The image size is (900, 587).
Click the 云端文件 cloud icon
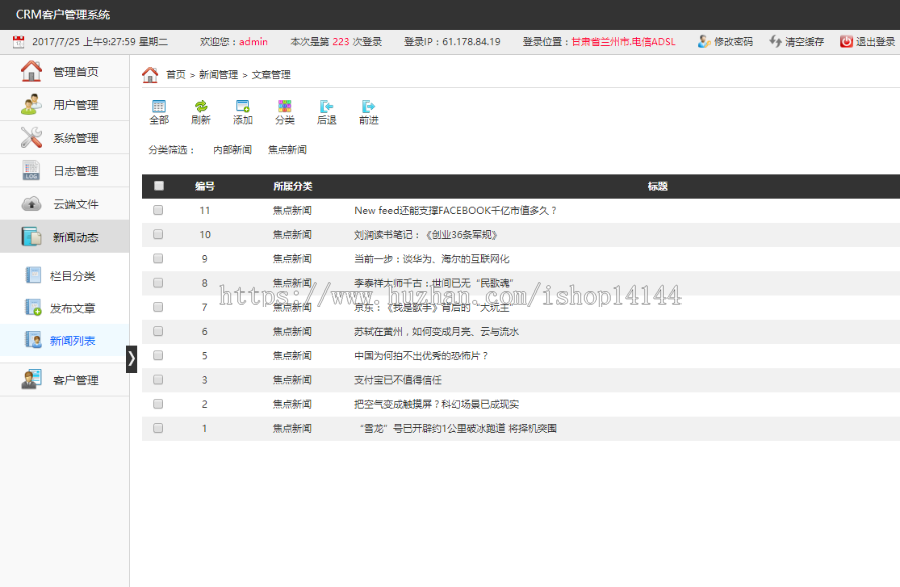31,204
